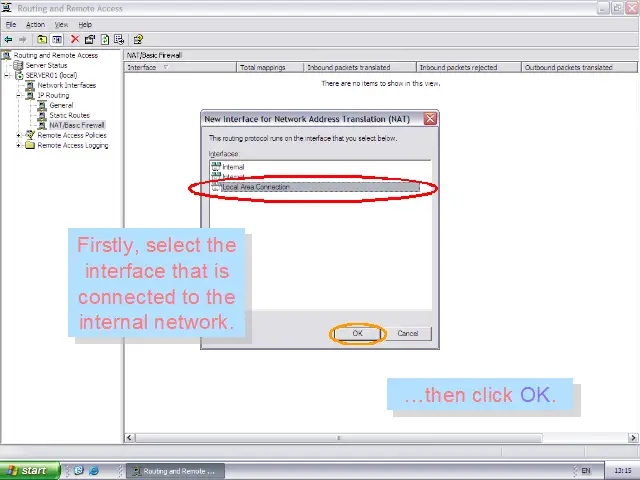
Task: Select Server Status in the tree
Action: tap(46, 65)
